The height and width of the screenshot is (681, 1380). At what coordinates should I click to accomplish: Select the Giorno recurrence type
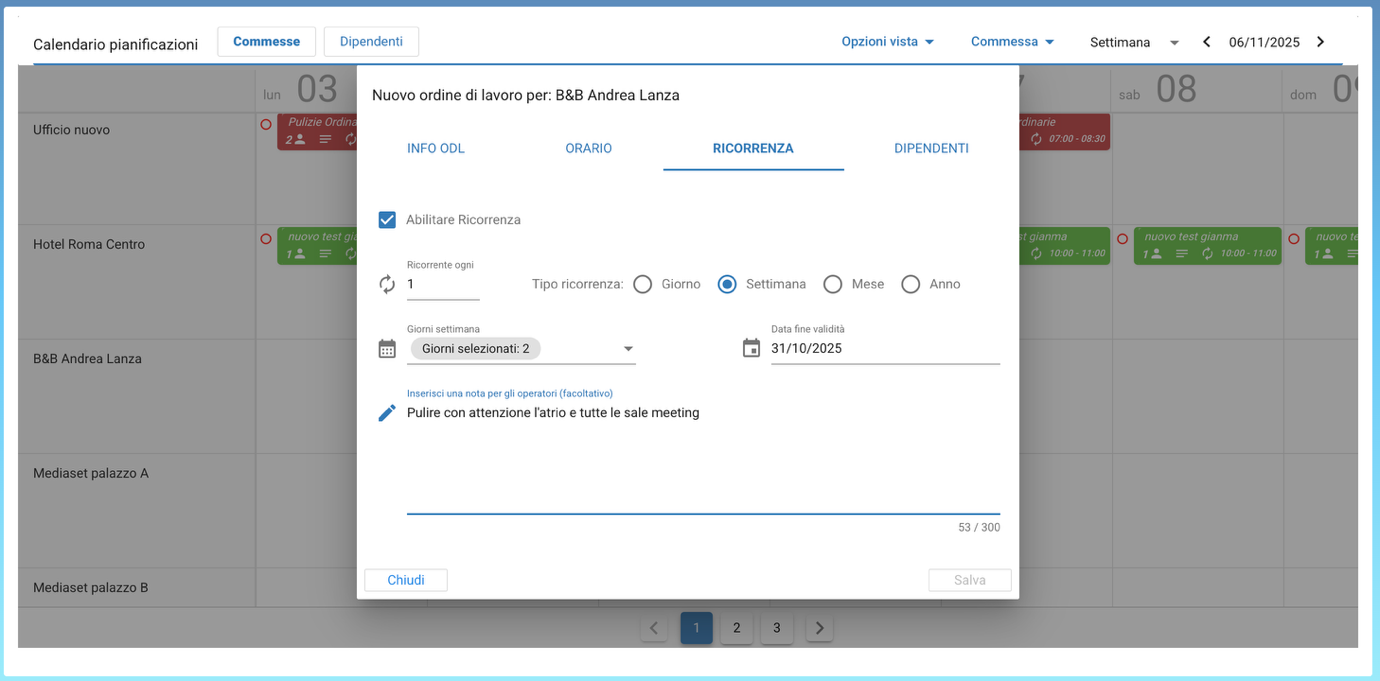tap(643, 285)
